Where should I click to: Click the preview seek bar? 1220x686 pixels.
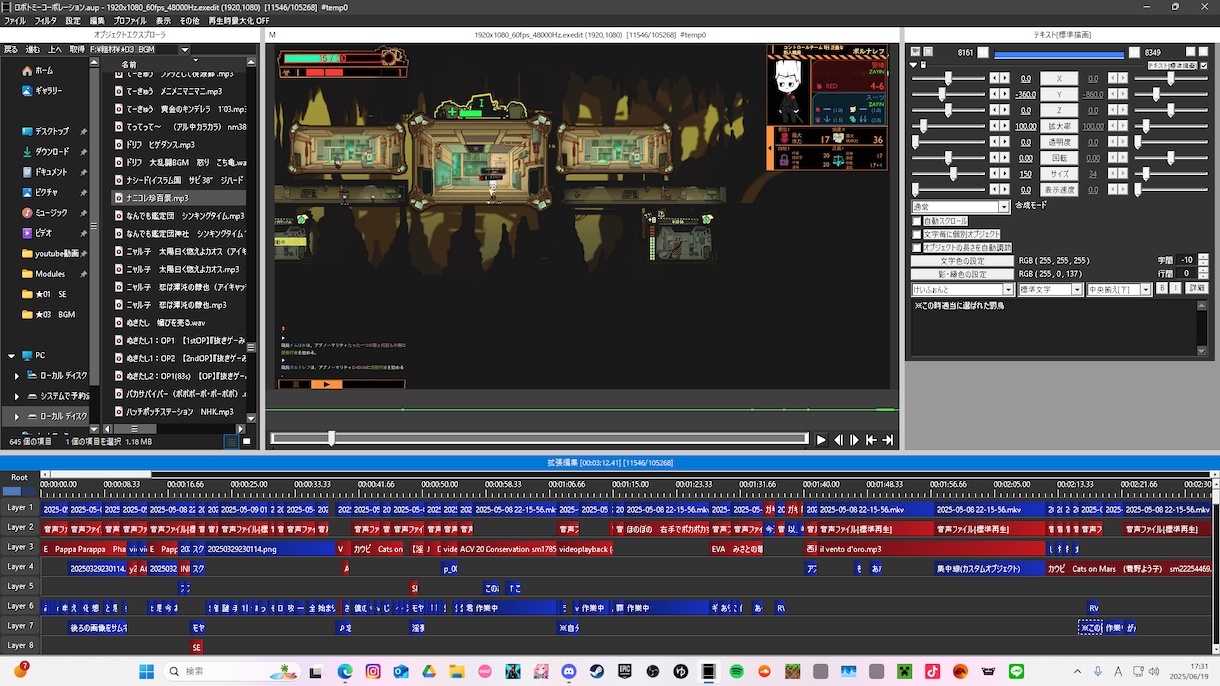[x=539, y=438]
